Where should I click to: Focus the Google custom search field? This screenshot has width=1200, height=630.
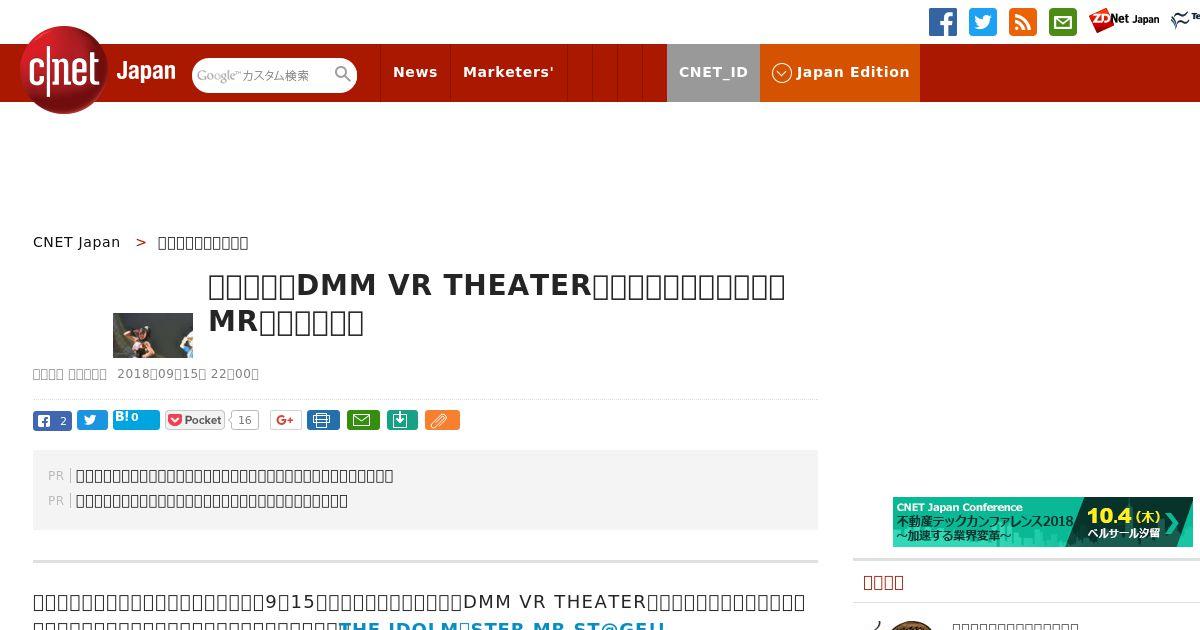[262, 75]
